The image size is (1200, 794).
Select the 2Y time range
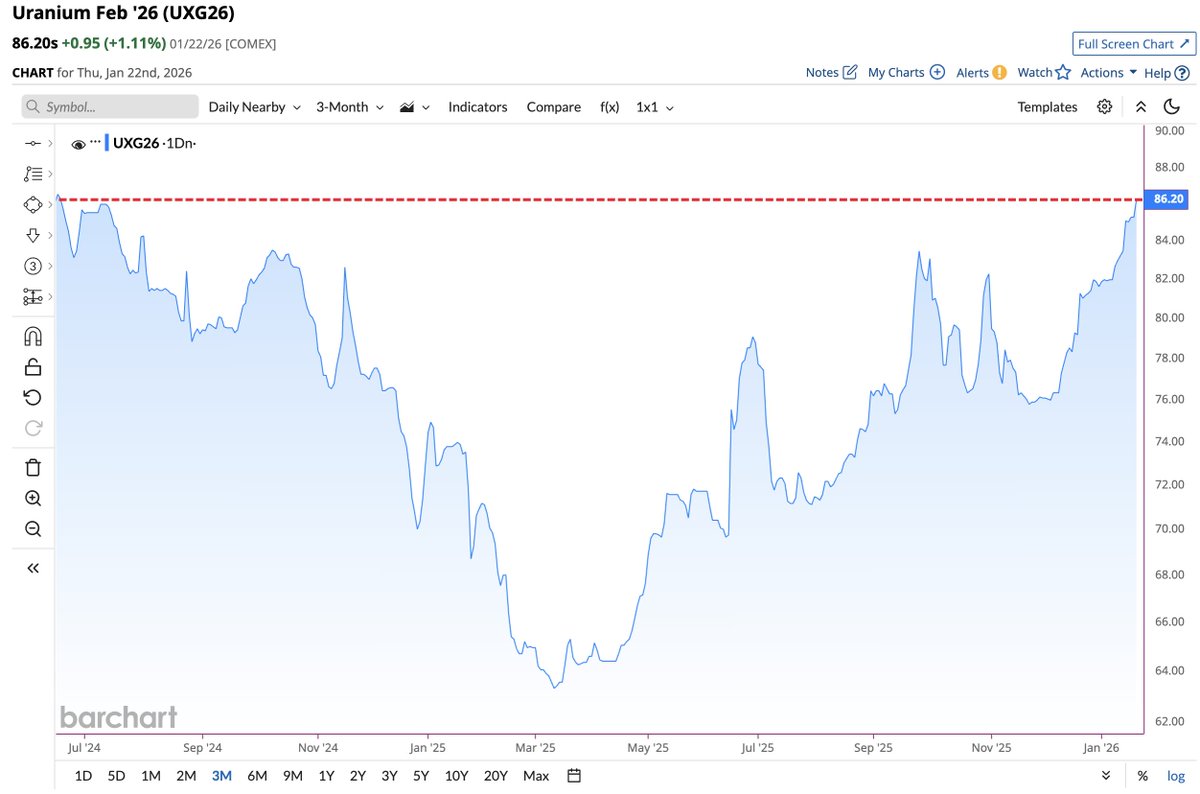(x=358, y=775)
